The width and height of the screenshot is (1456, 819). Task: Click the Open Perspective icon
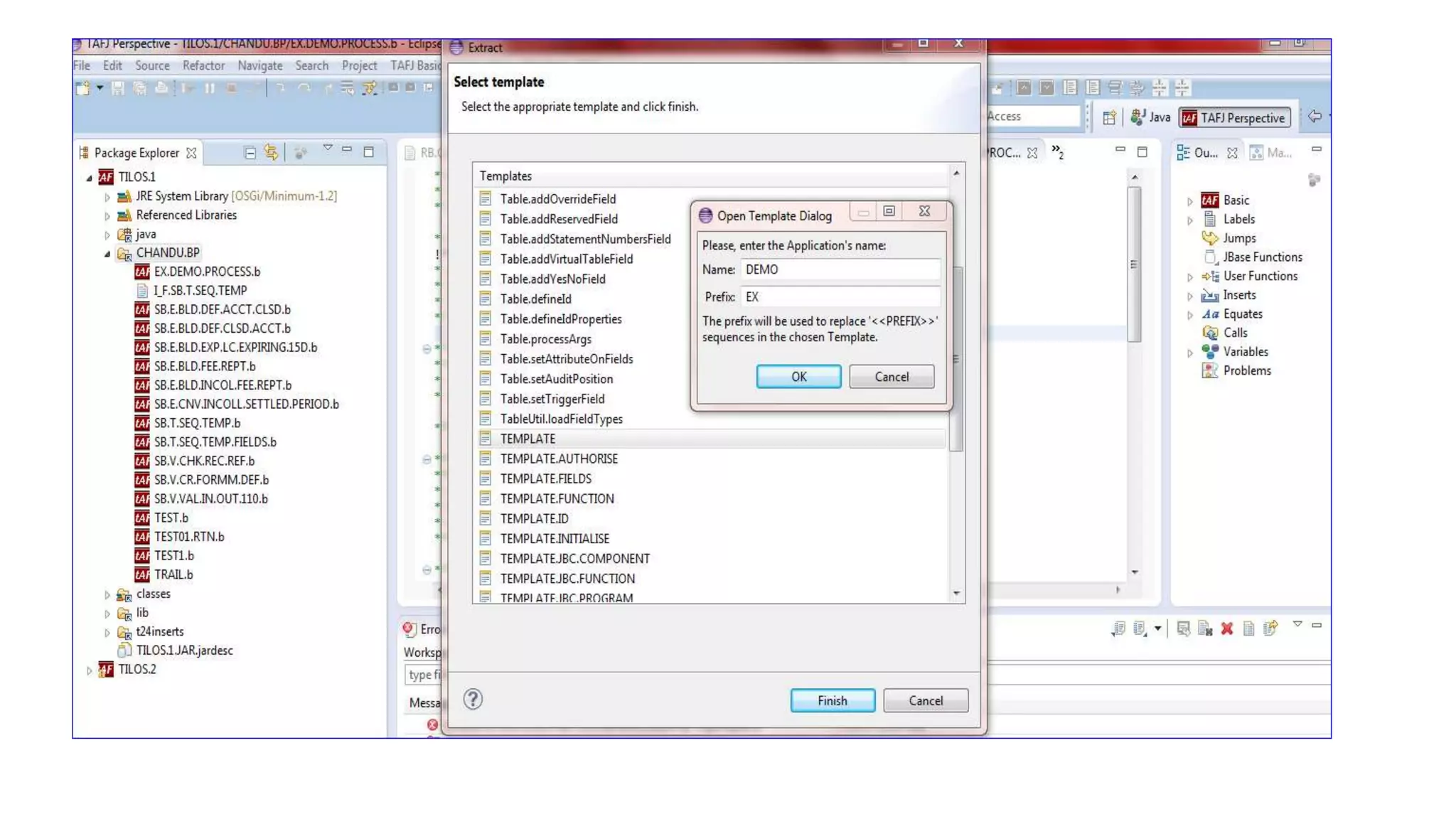[1109, 117]
